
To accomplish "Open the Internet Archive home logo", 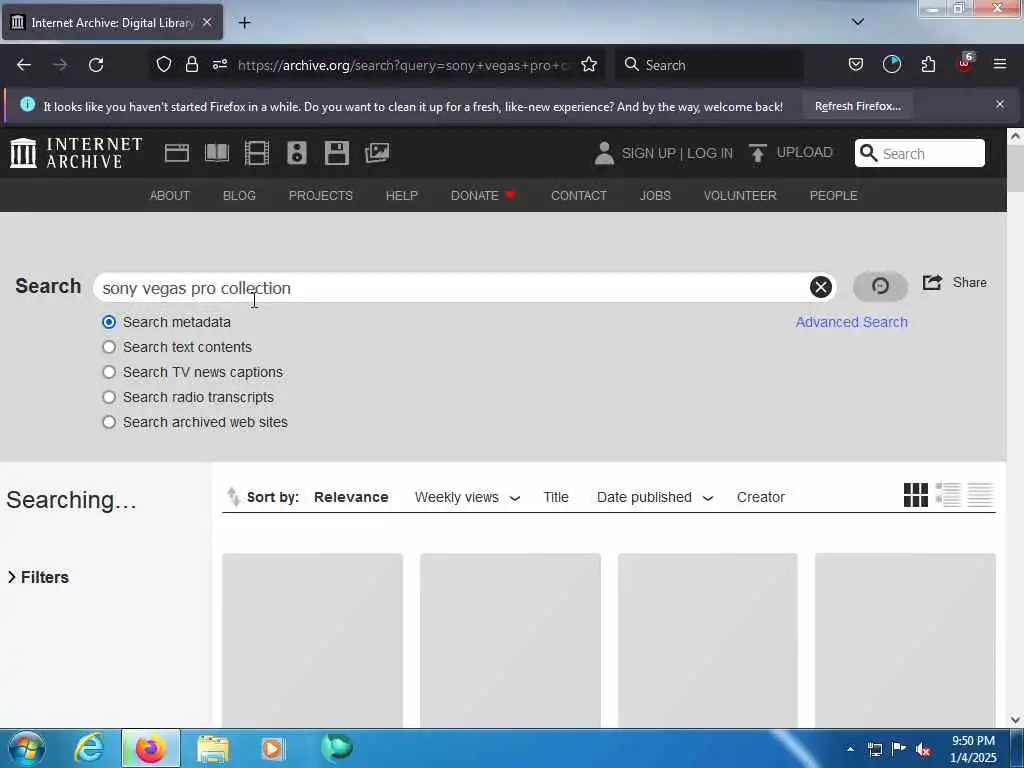I will [76, 153].
